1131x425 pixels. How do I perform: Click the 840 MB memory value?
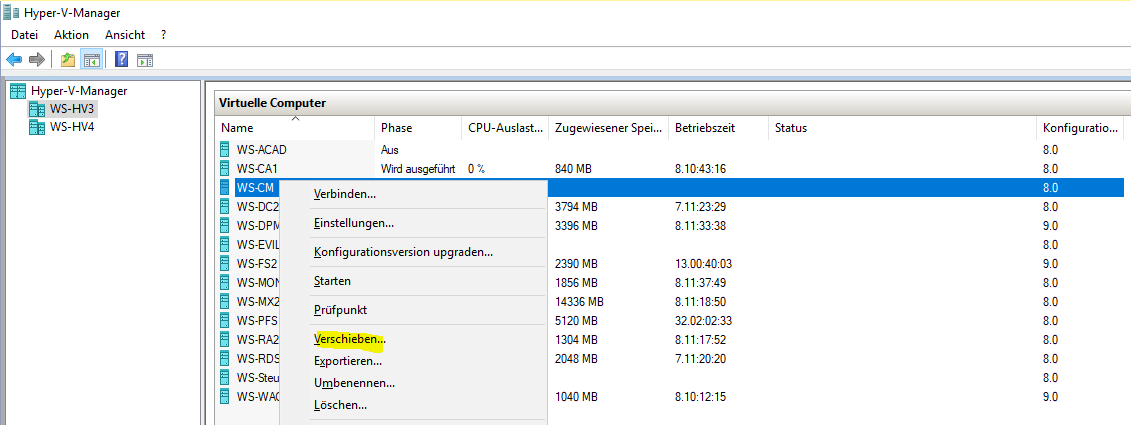point(573,169)
